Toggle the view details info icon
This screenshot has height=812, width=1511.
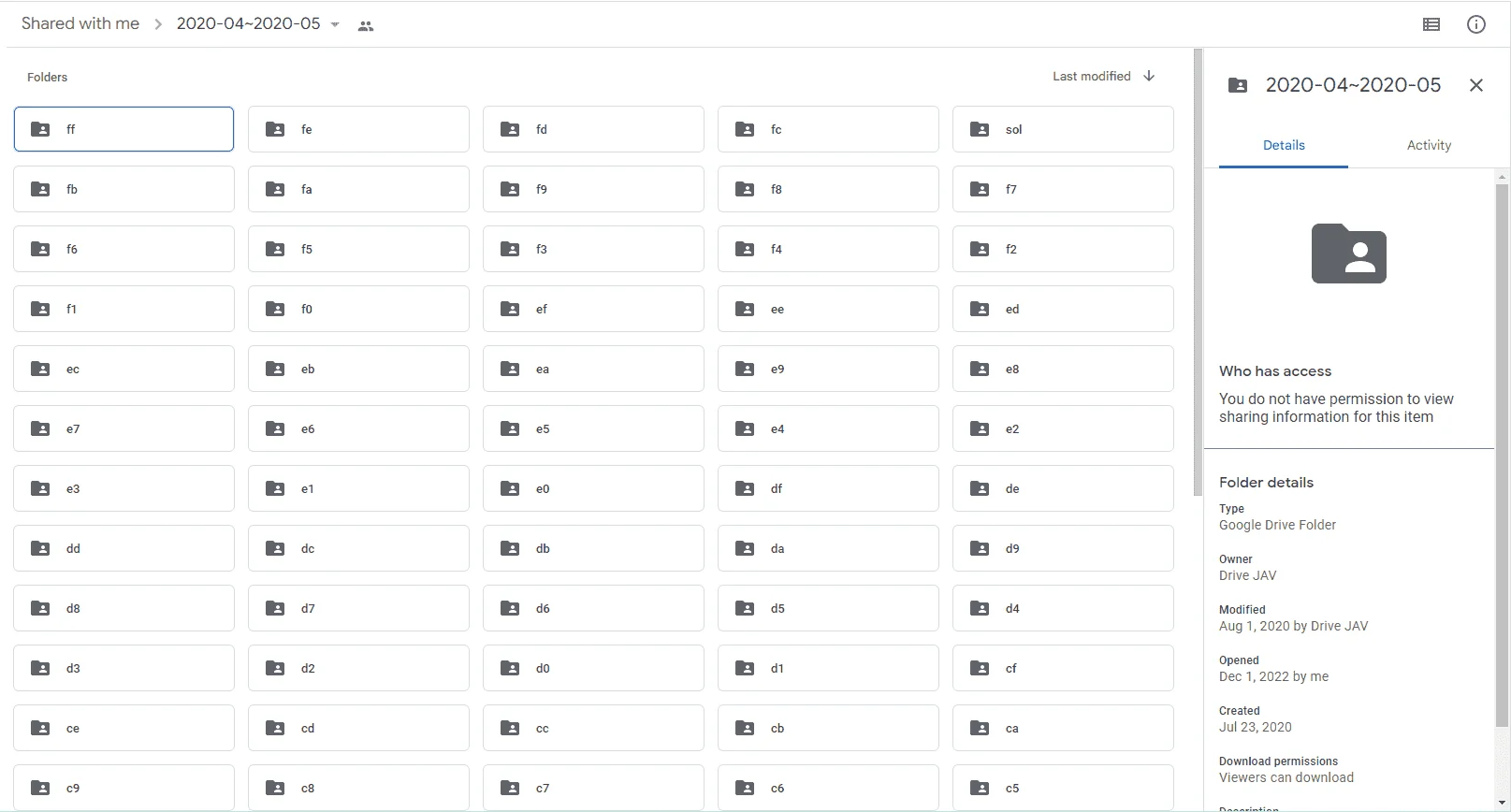point(1476,25)
